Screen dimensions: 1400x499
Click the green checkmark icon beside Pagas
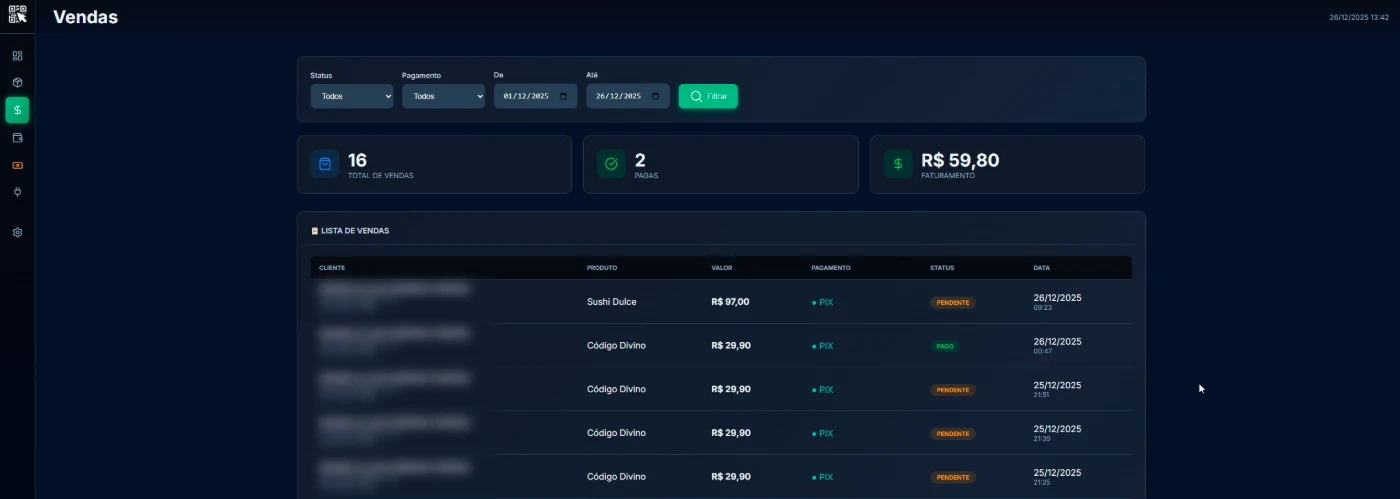click(x=611, y=164)
